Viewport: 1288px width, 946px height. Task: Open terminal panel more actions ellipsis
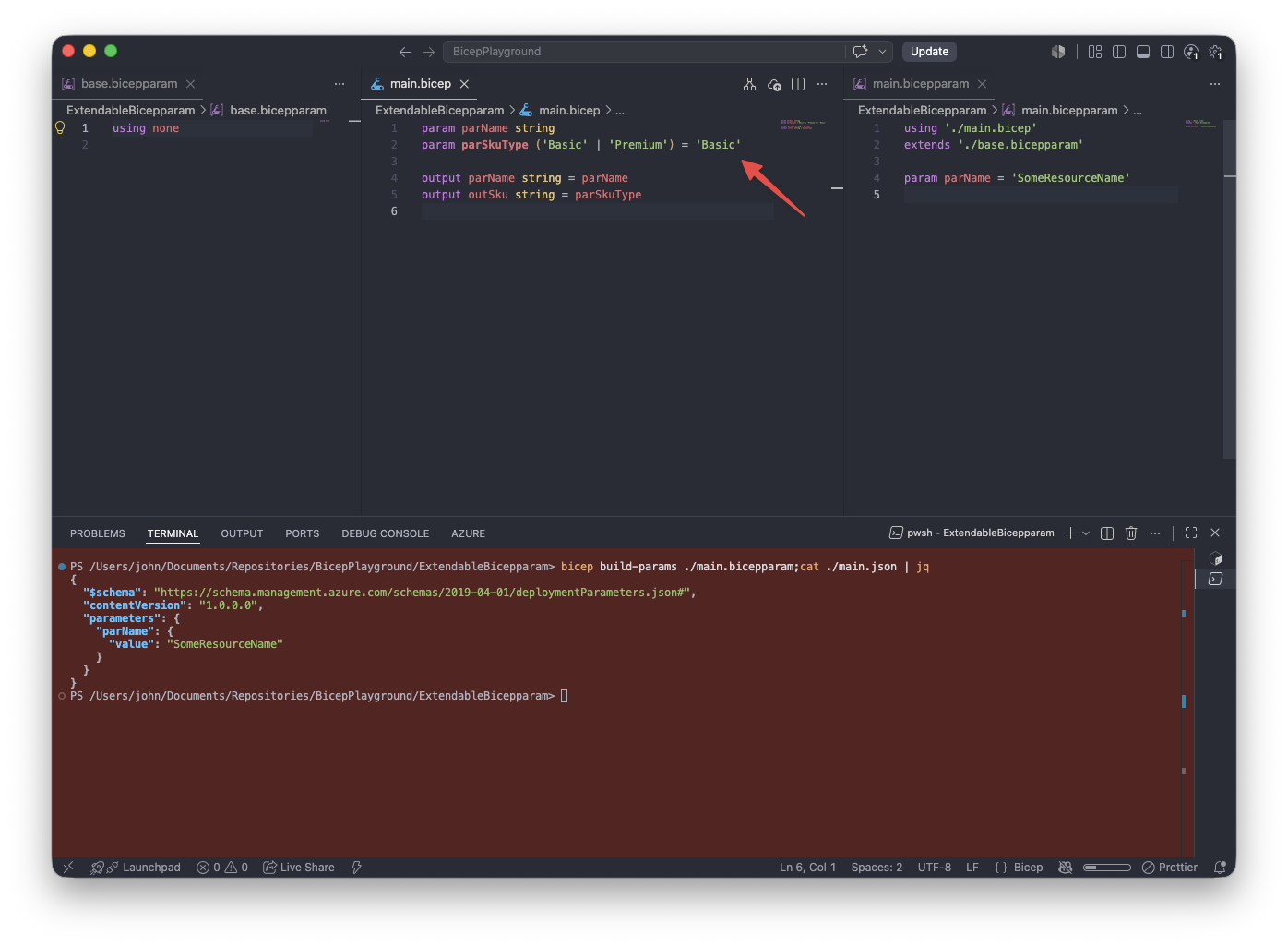click(x=1155, y=533)
